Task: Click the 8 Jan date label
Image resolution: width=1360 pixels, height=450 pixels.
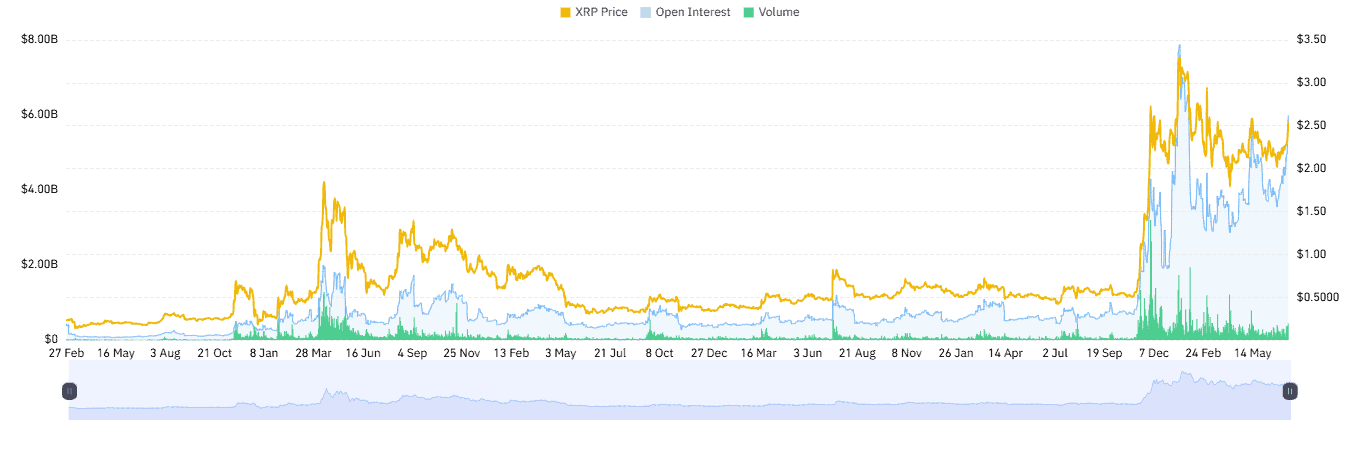Action: [x=264, y=353]
